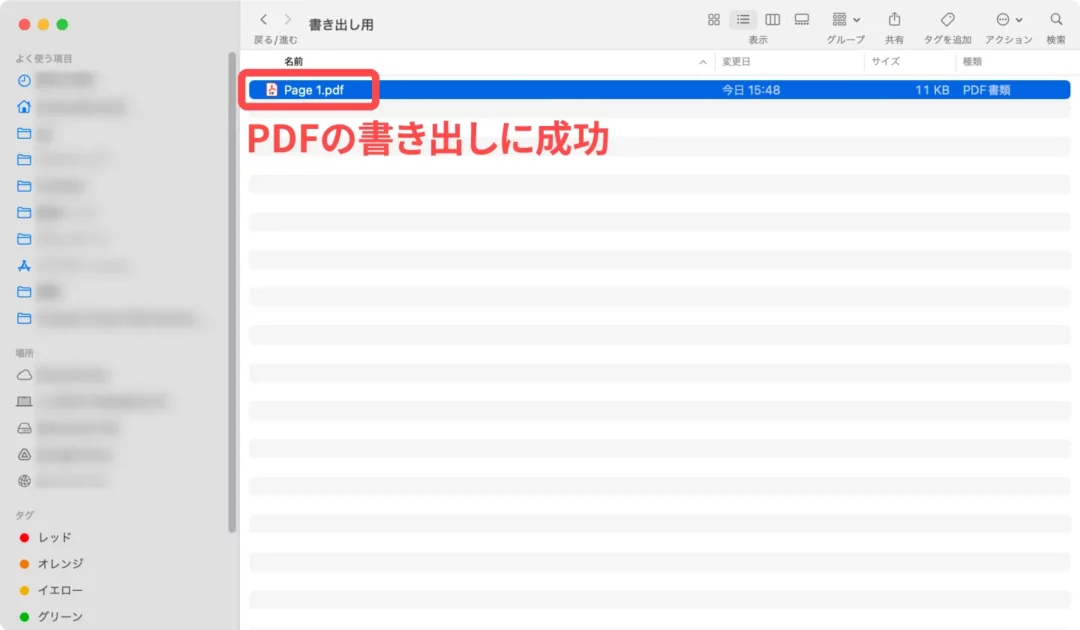Viewport: 1080px width, 630px height.
Task: Switch to gallery view
Action: 801,20
